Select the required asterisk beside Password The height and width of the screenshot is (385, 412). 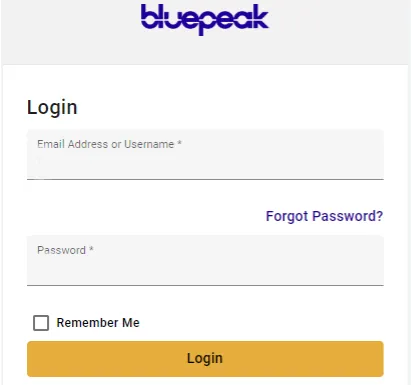pyautogui.click(x=91, y=249)
